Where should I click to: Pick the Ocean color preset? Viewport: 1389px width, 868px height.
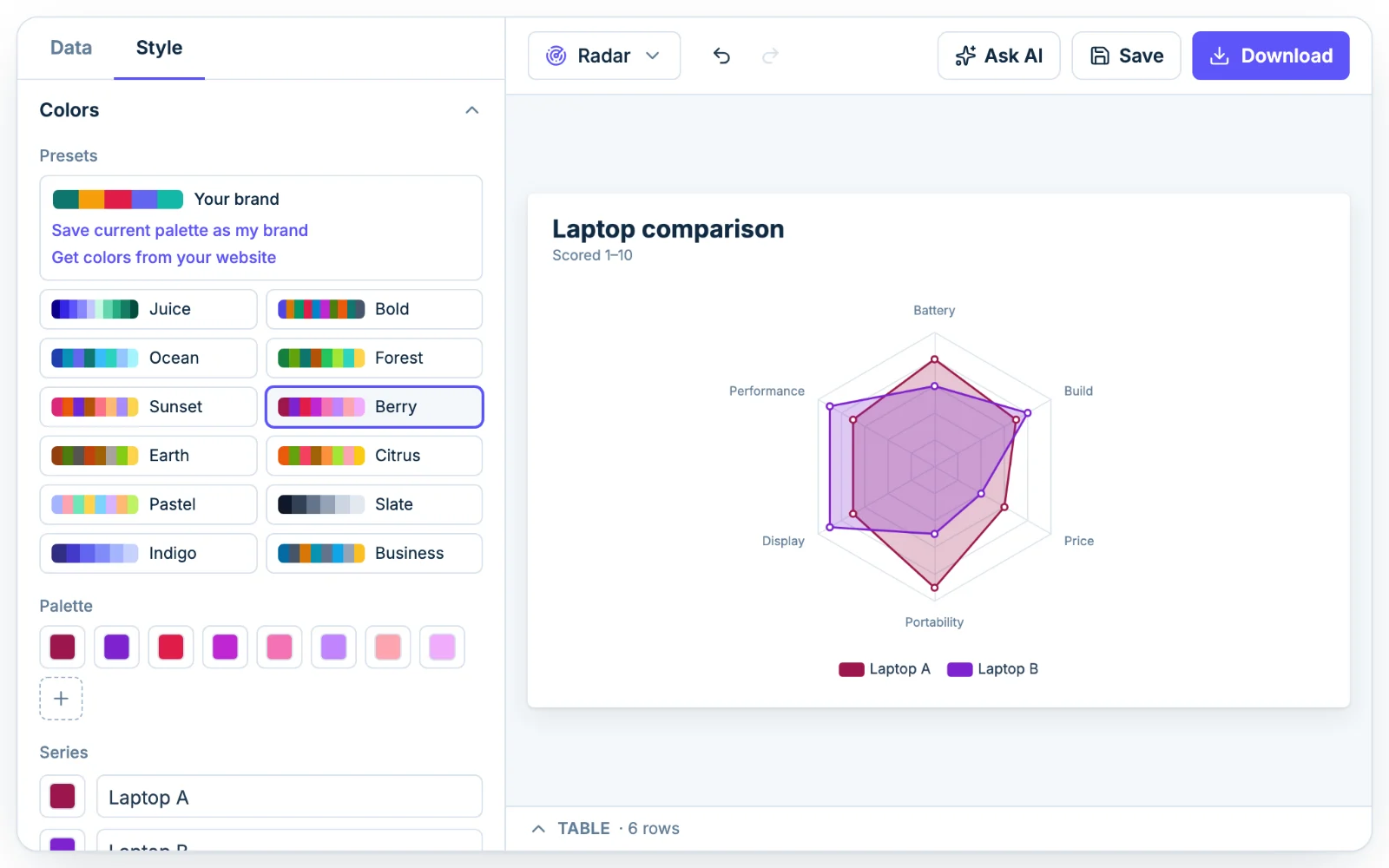pos(148,358)
